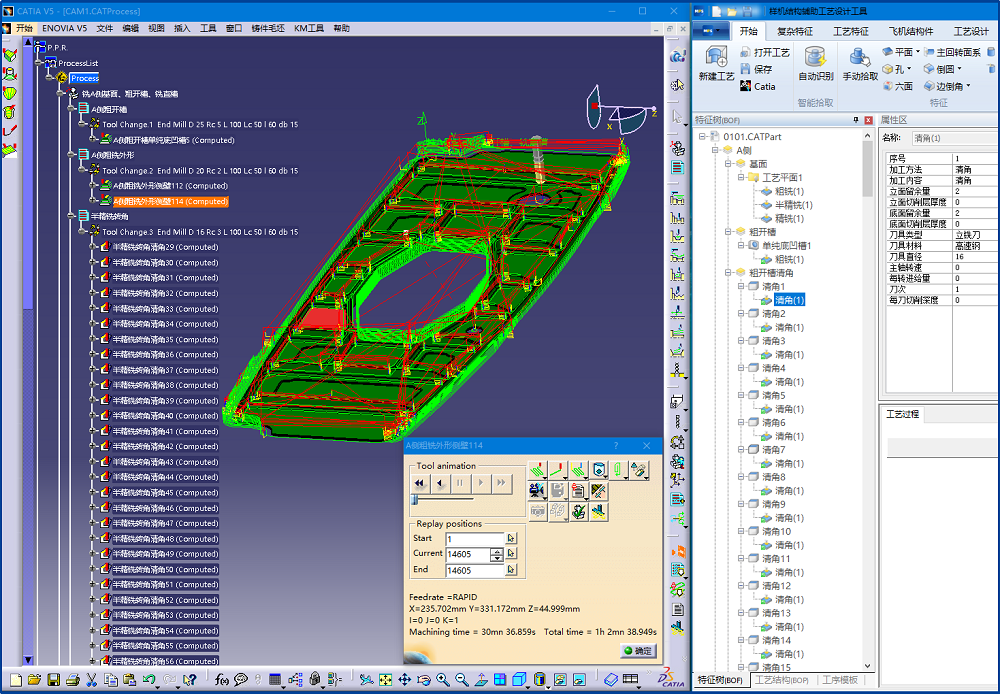This screenshot has height=694, width=1000.
Task: Play tool animation forward
Action: click(x=481, y=483)
